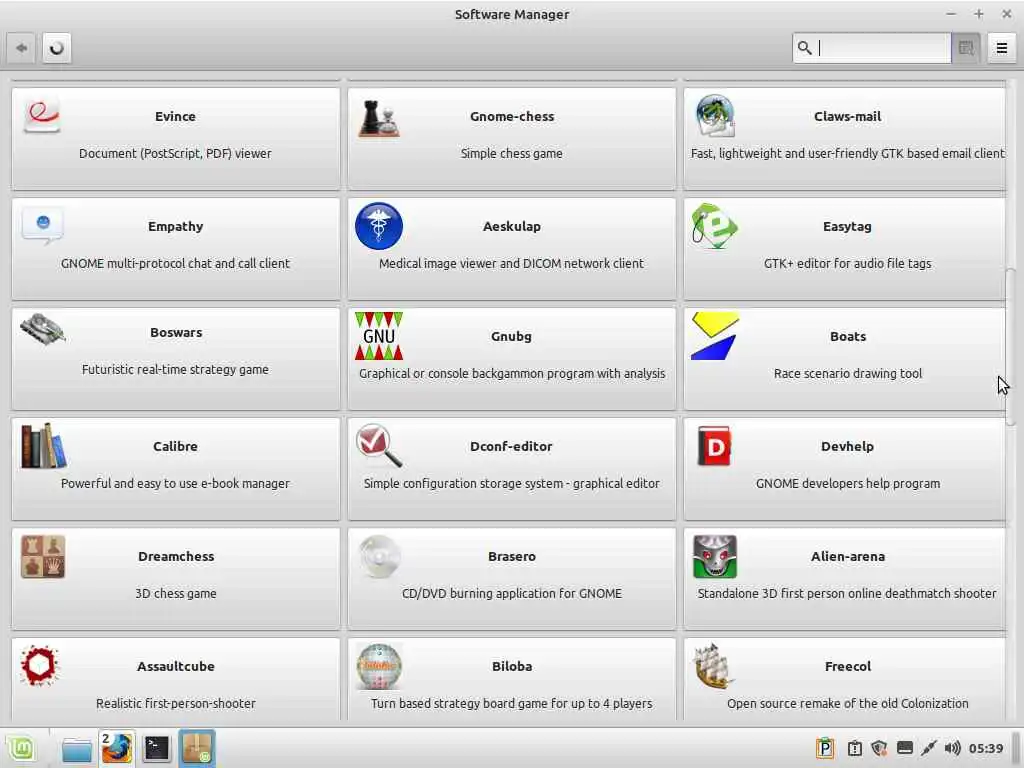The width and height of the screenshot is (1024, 768).
Task: Click the Boswars title
Action: [x=176, y=332]
